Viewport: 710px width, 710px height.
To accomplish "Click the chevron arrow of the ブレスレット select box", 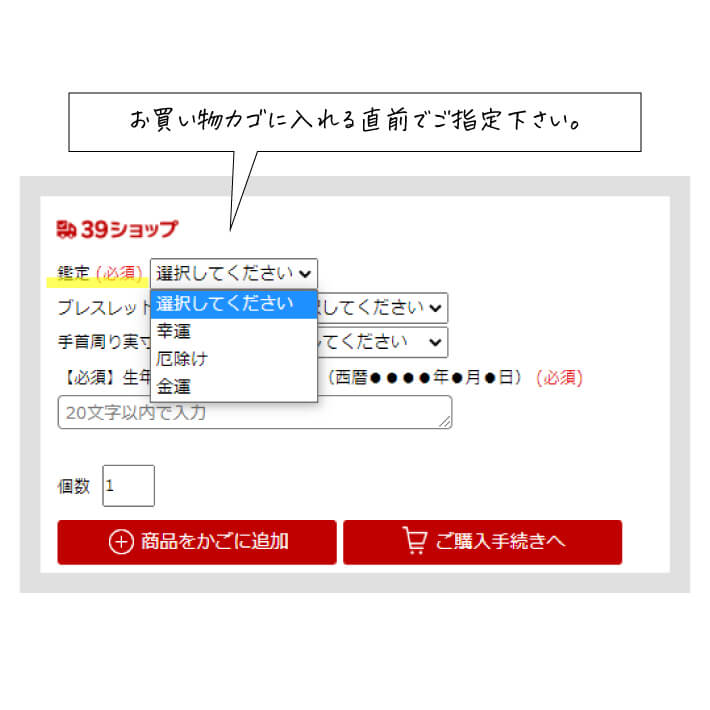I will pyautogui.click(x=435, y=308).
